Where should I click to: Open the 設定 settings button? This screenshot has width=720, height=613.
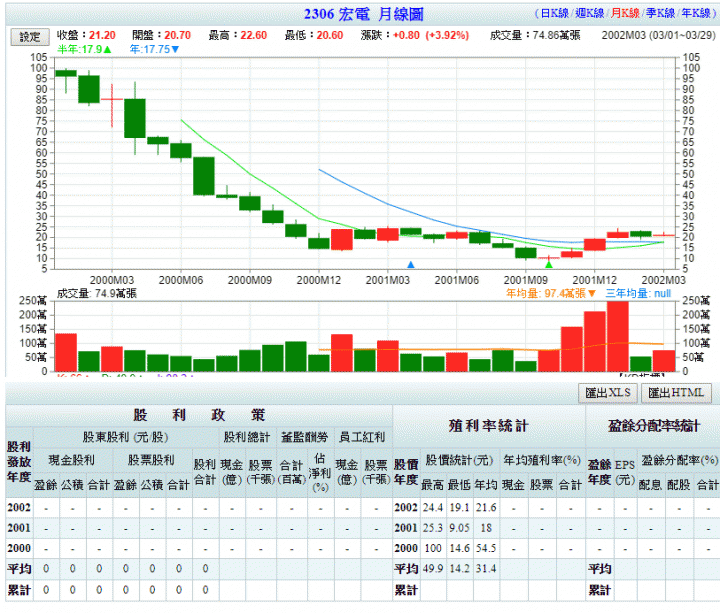click(30, 37)
